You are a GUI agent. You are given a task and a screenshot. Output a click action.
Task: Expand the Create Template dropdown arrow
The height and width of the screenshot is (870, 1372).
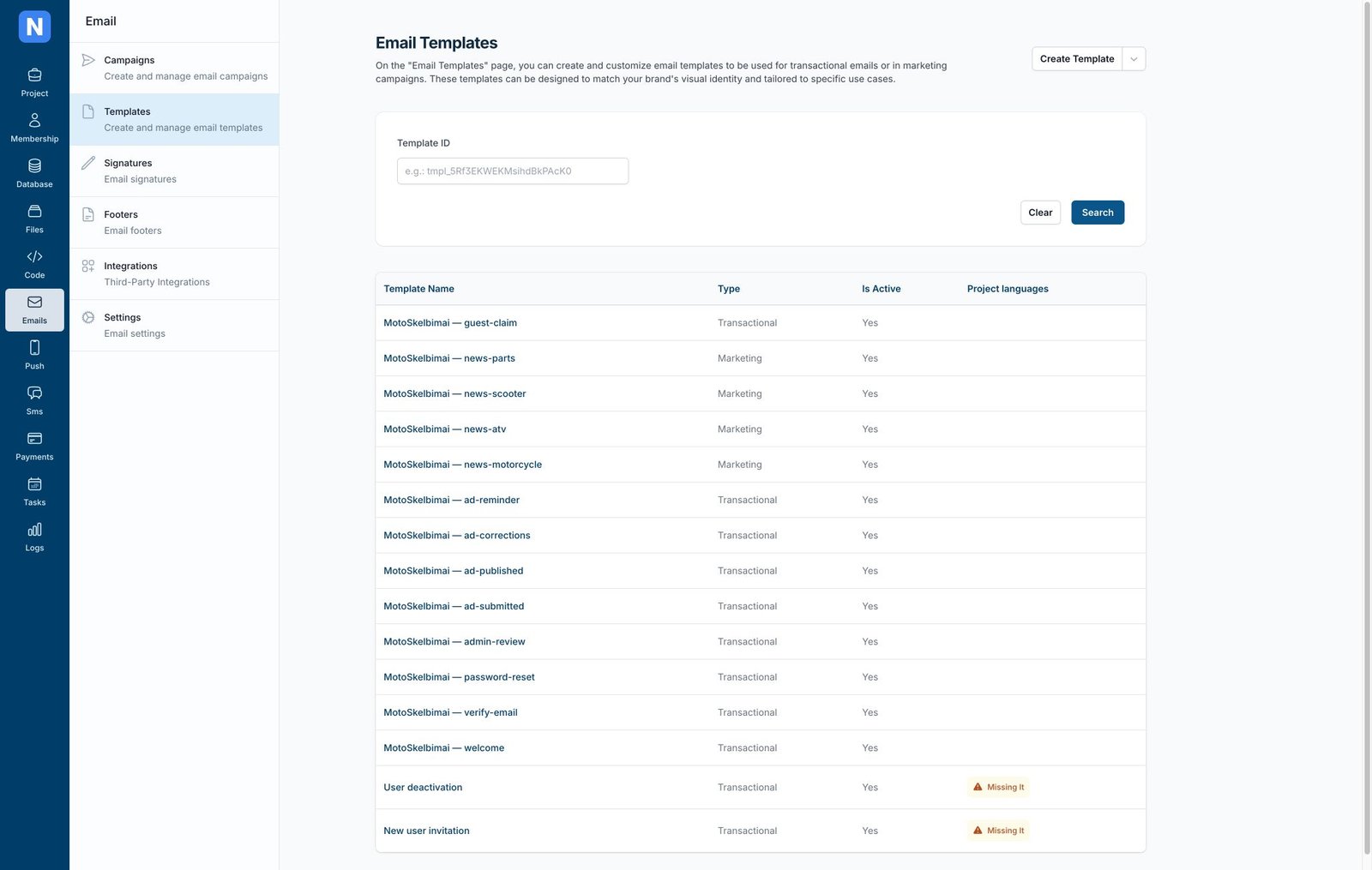pos(1134,59)
